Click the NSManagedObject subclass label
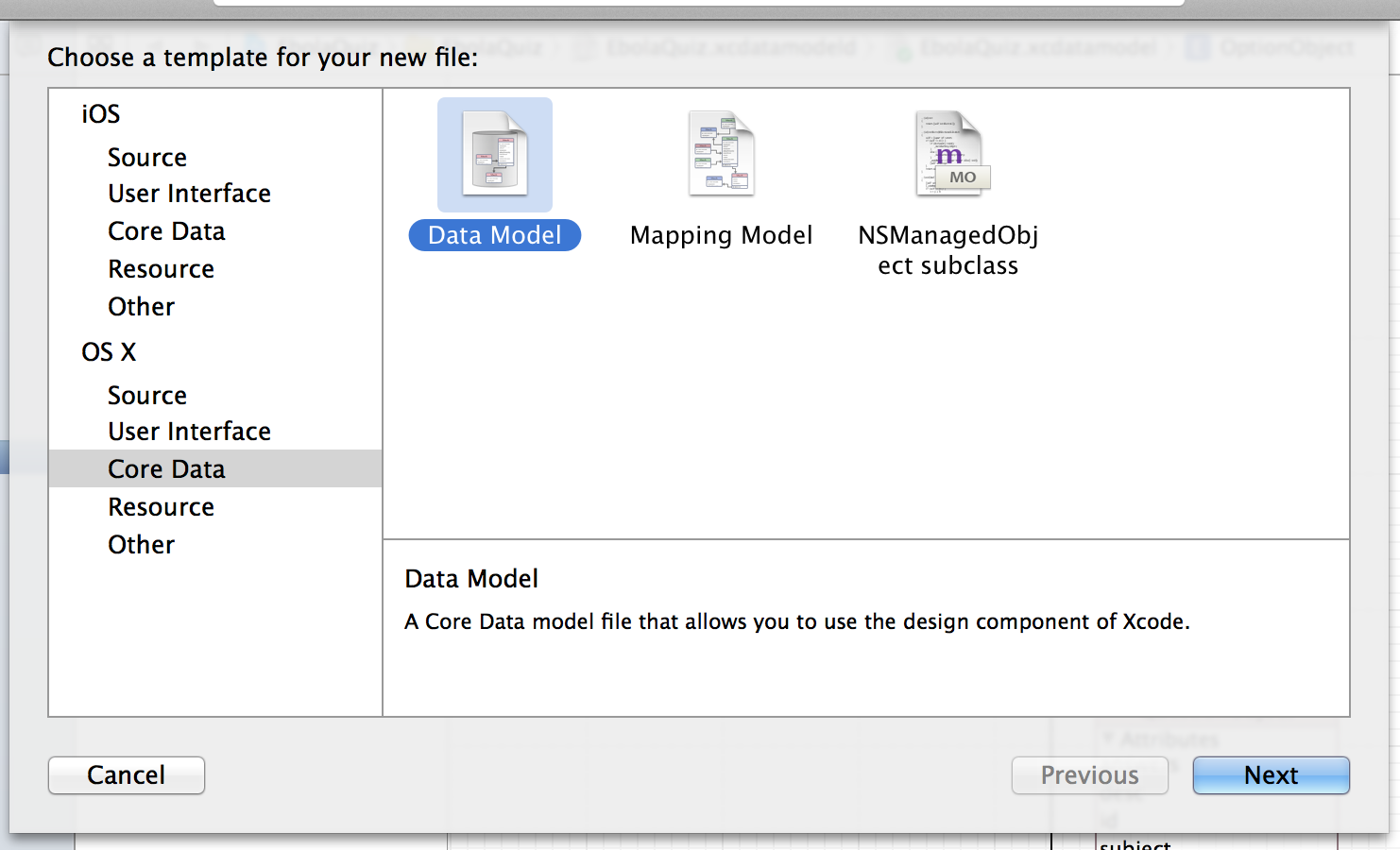1400x850 pixels. pos(948,250)
